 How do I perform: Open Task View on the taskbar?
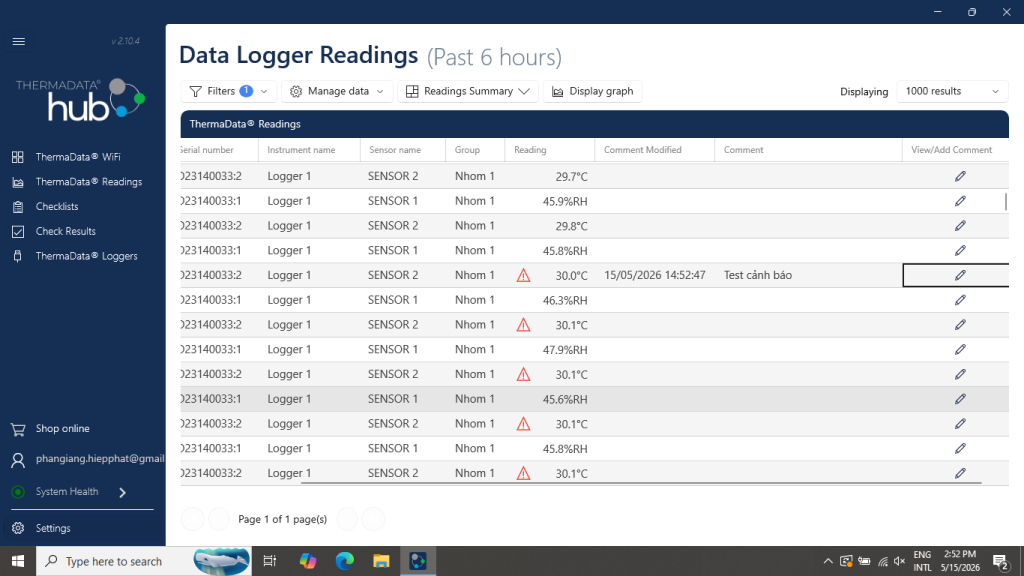[x=269, y=561]
